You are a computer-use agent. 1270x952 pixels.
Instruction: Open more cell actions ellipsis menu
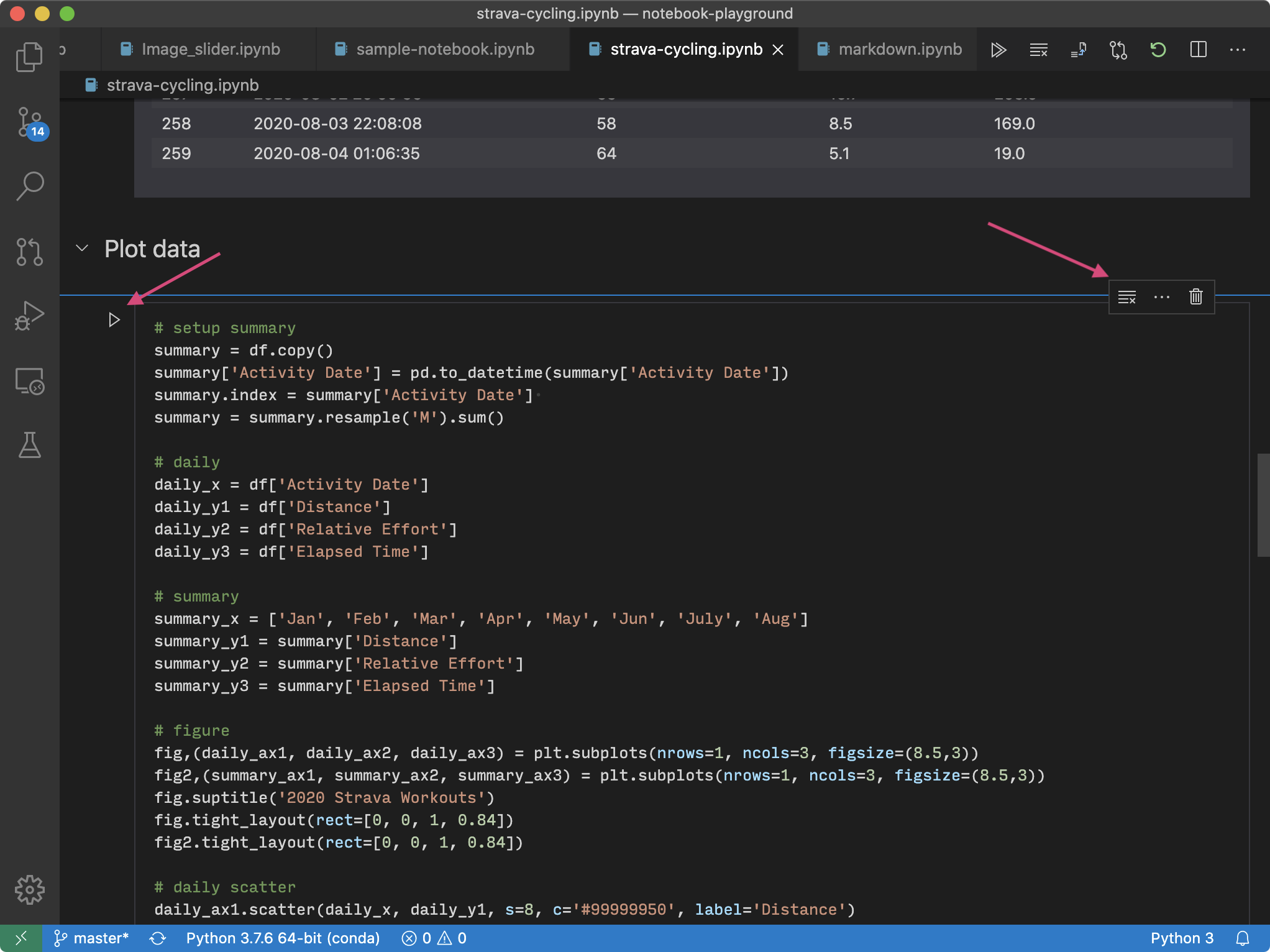click(1161, 297)
